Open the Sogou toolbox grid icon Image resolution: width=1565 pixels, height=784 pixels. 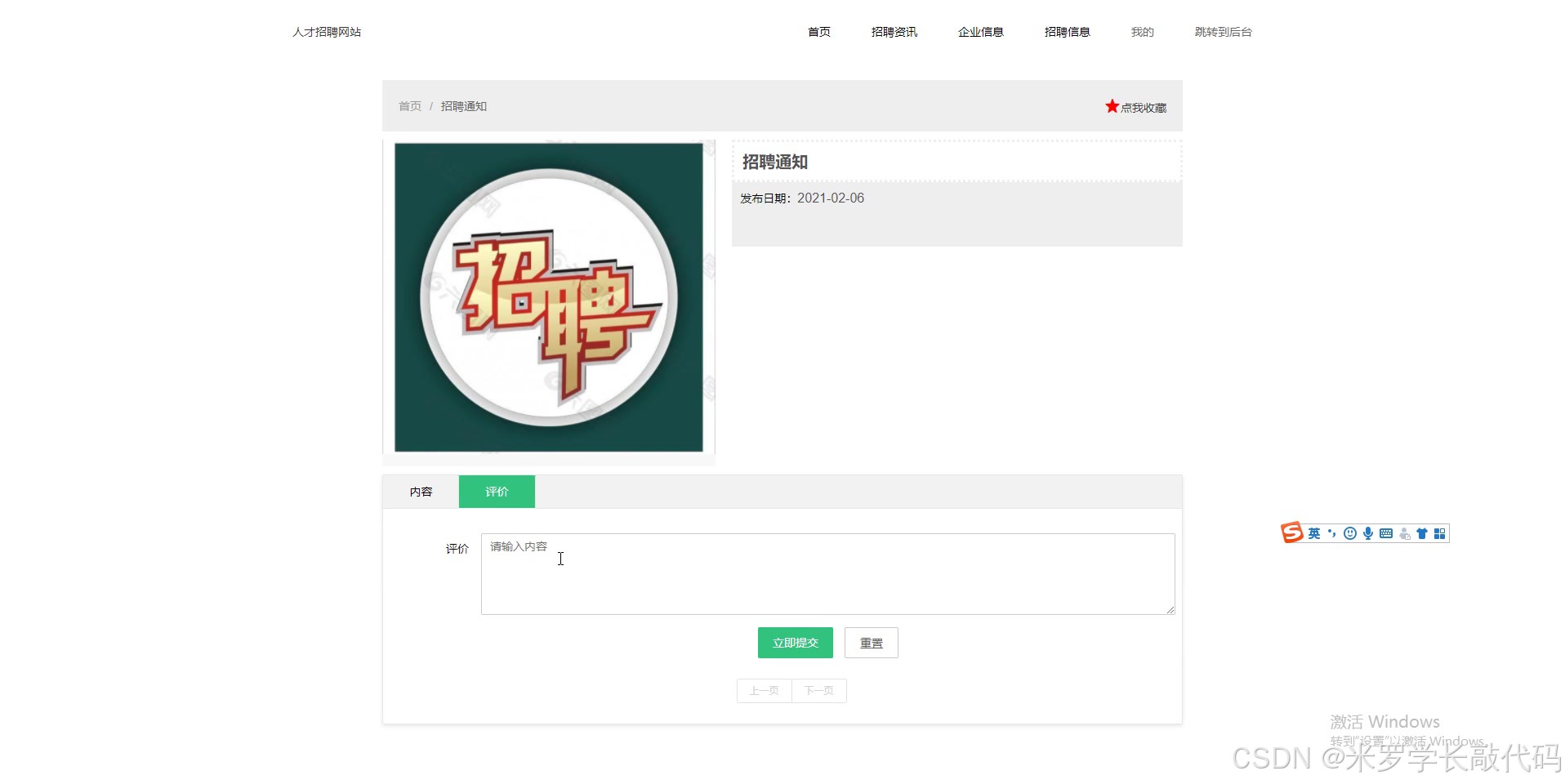[x=1440, y=532]
